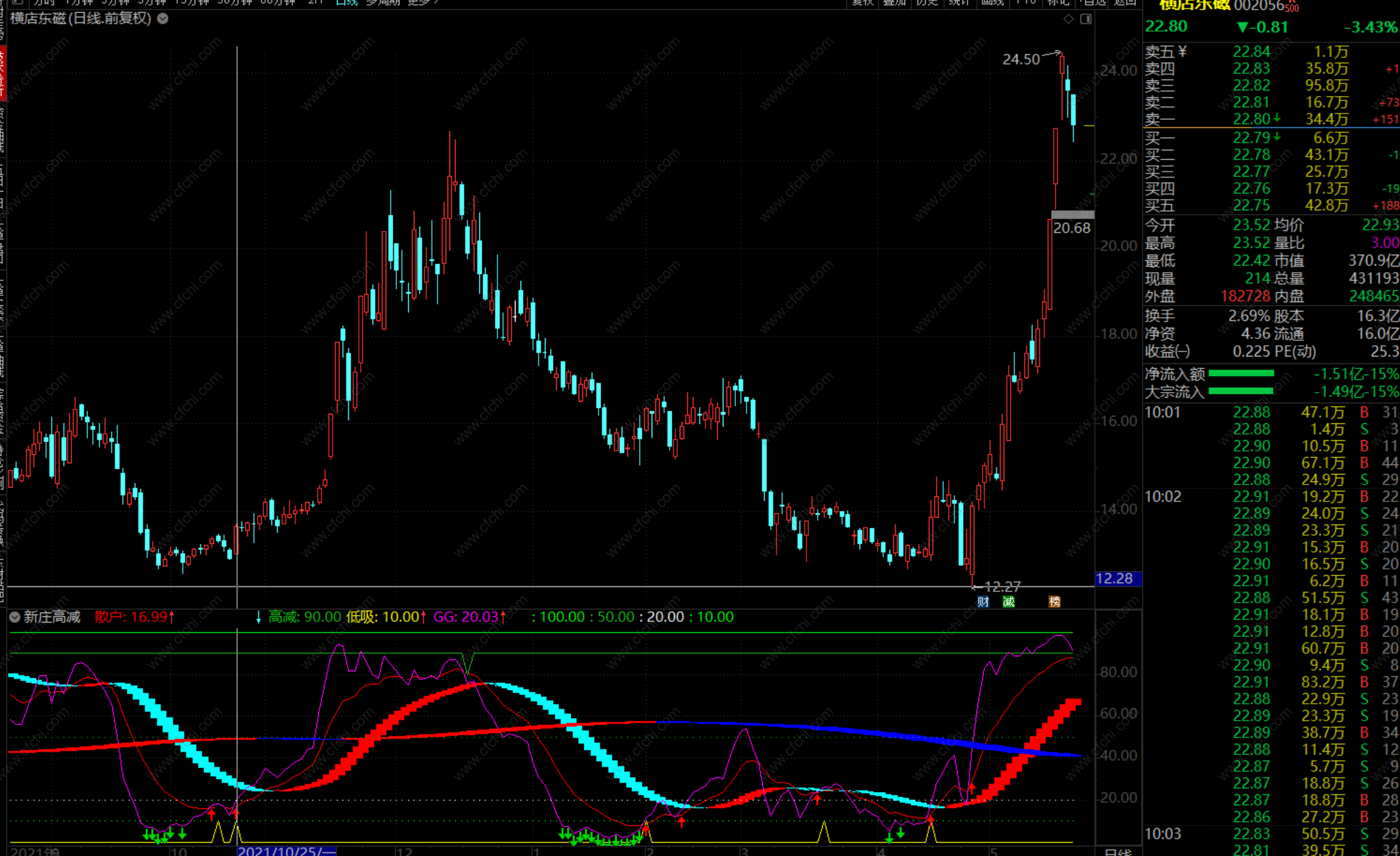This screenshot has height=856, width=1400.
Task: Toggle the side panel layout icon
Action: (x=1086, y=19)
